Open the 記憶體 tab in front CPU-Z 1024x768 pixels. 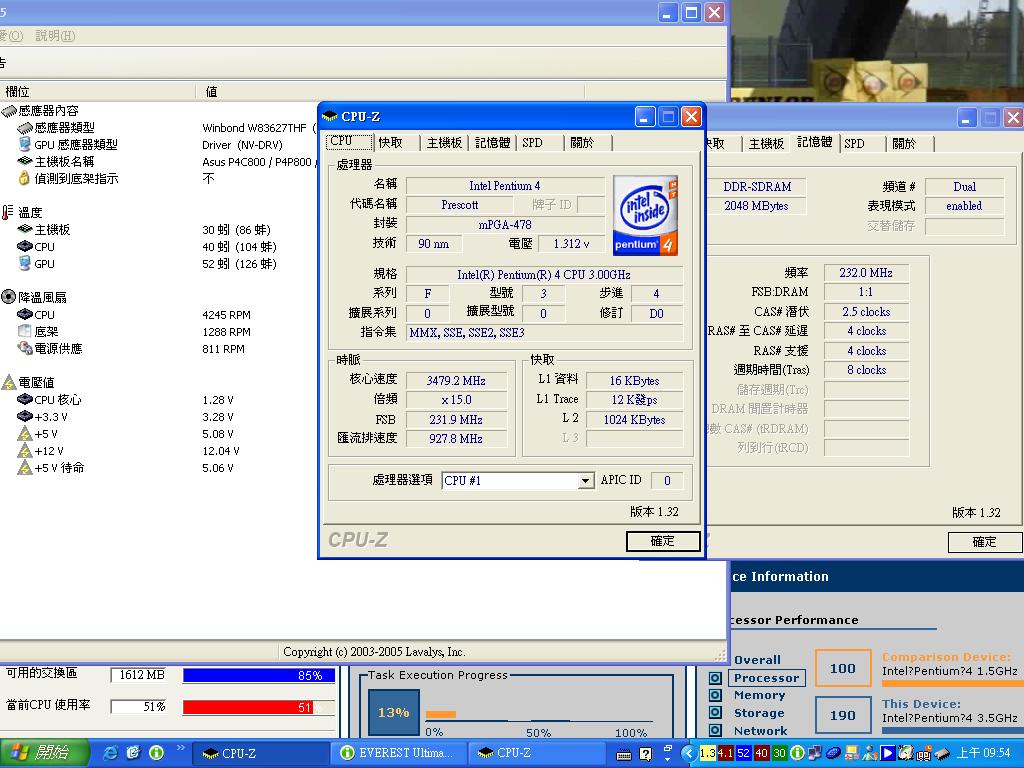[492, 142]
